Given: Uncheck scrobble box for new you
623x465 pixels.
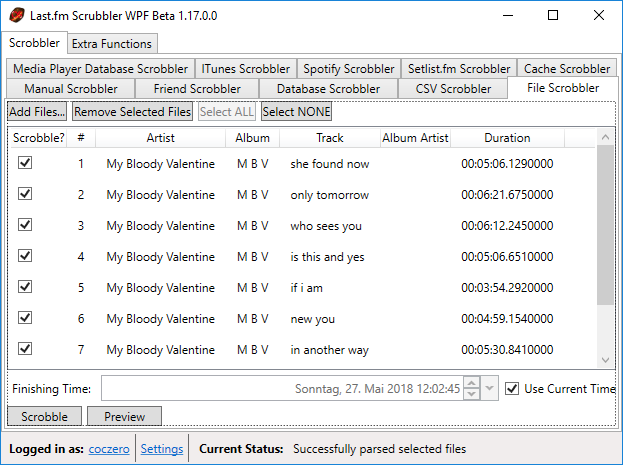Looking at the screenshot, I should point(25,318).
